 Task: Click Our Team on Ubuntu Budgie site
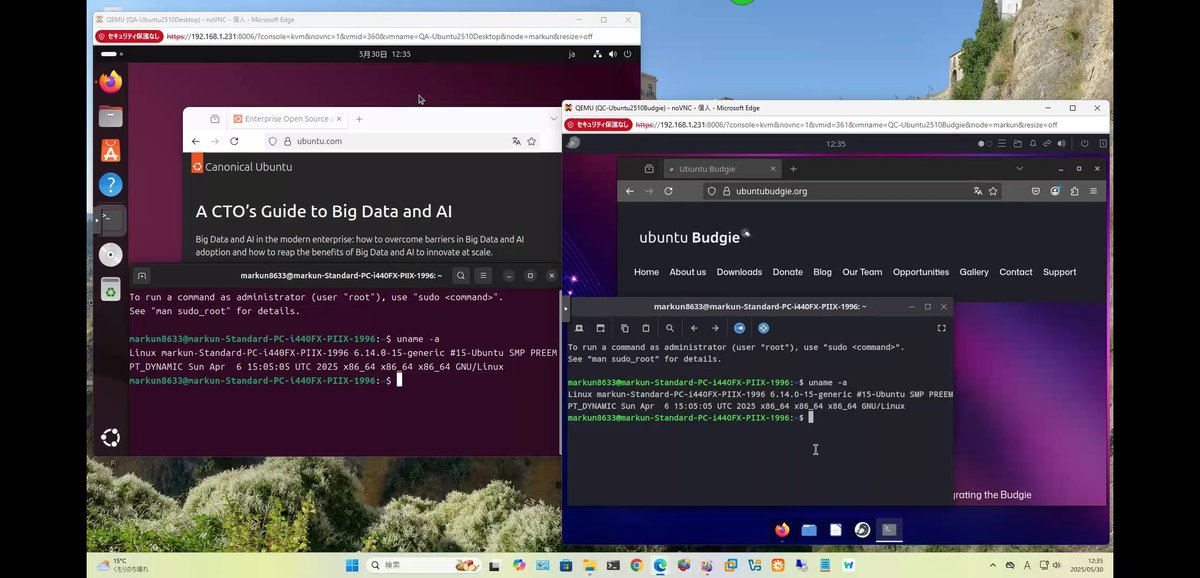[x=862, y=272]
